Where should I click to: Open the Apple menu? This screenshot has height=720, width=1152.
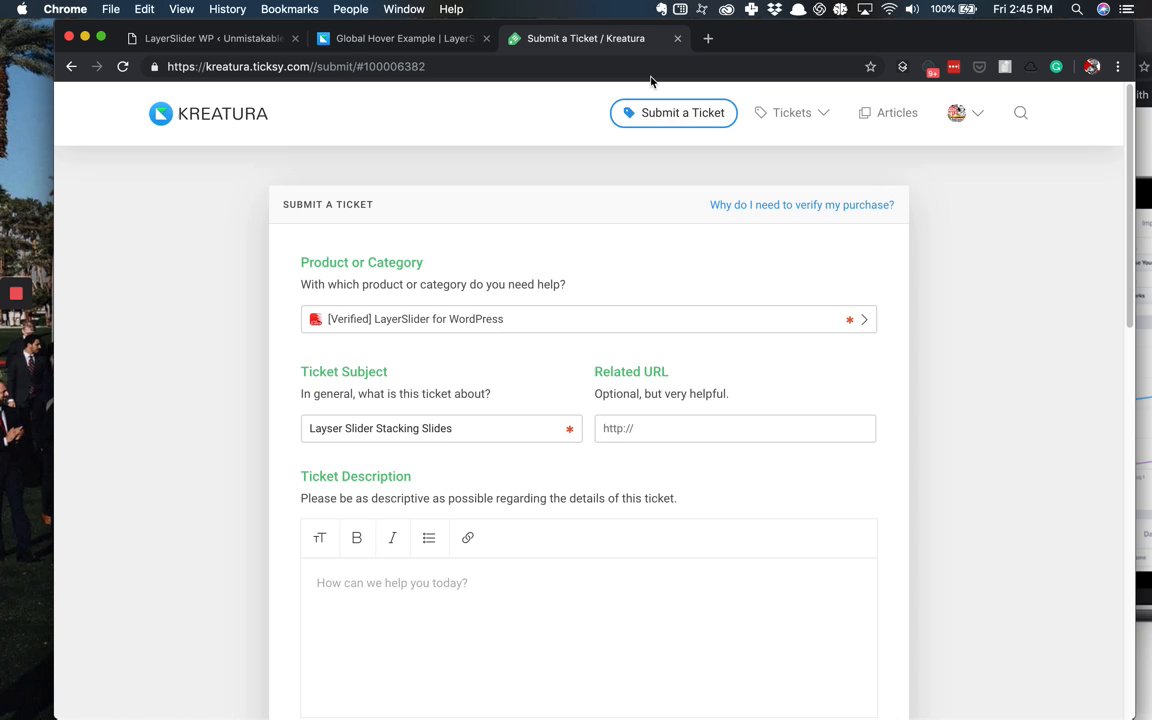tap(21, 9)
